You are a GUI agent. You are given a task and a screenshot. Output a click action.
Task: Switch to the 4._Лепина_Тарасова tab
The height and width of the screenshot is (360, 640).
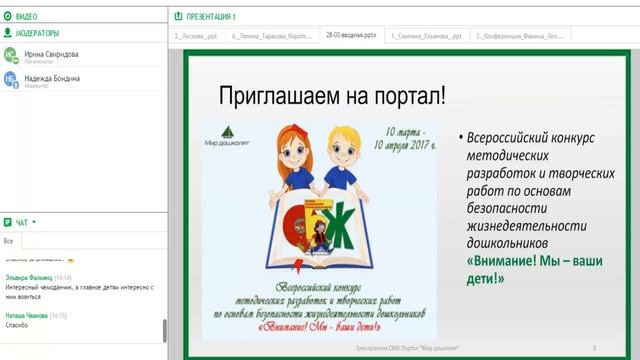[271, 36]
